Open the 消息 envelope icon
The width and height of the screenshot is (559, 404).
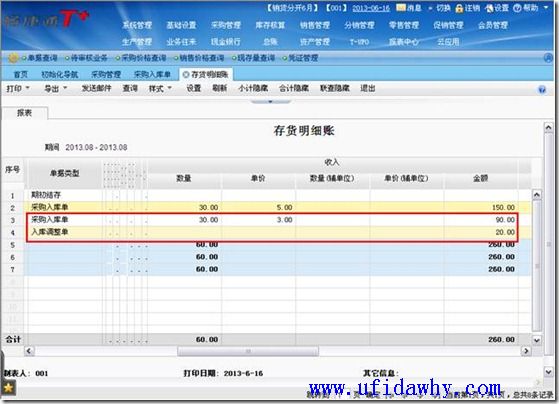(x=401, y=7)
